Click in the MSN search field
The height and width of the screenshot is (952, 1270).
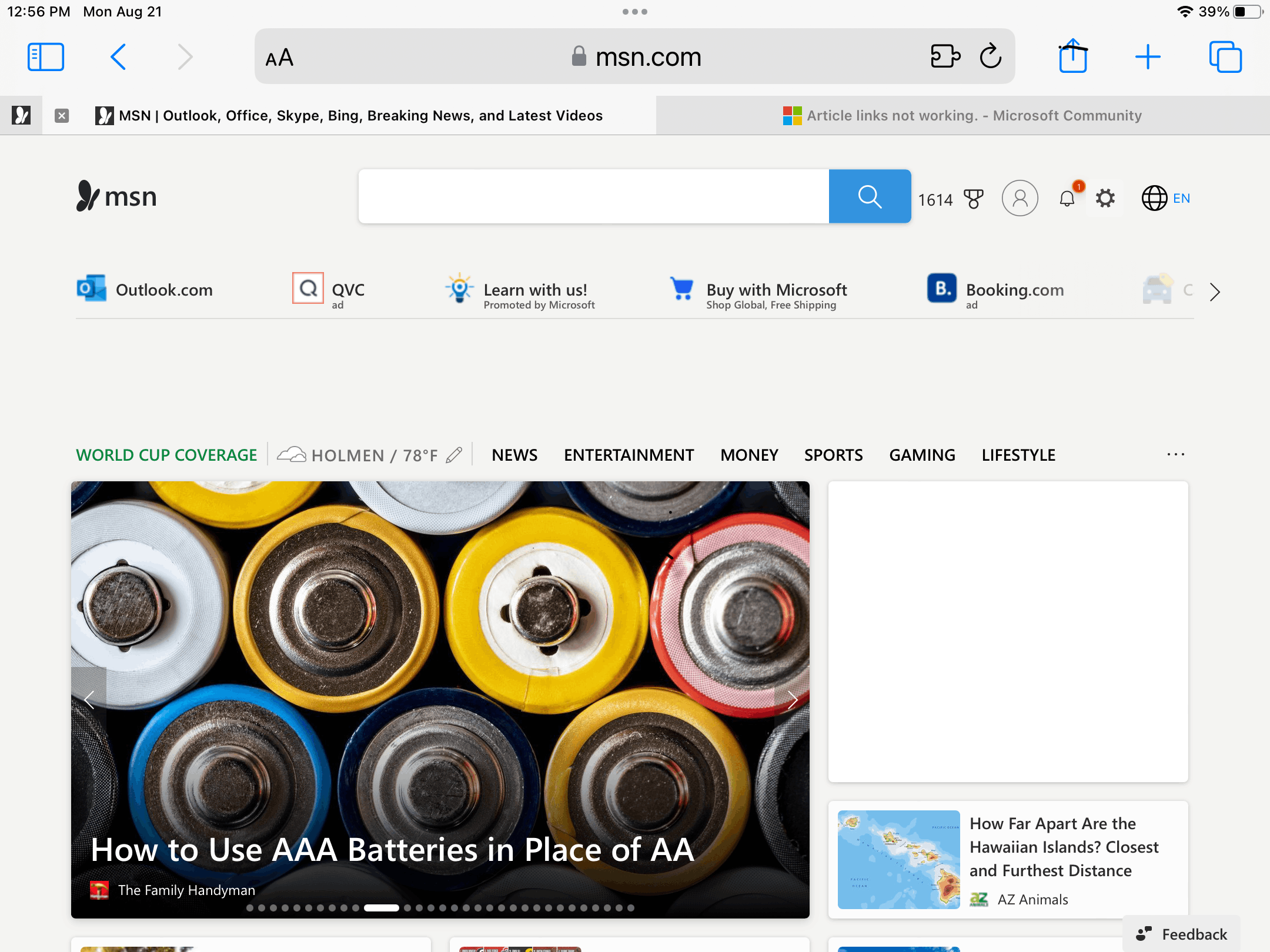pyautogui.click(x=593, y=196)
